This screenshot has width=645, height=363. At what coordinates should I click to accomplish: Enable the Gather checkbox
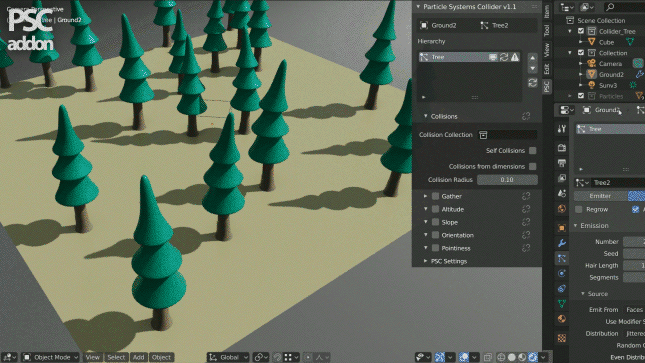point(435,196)
